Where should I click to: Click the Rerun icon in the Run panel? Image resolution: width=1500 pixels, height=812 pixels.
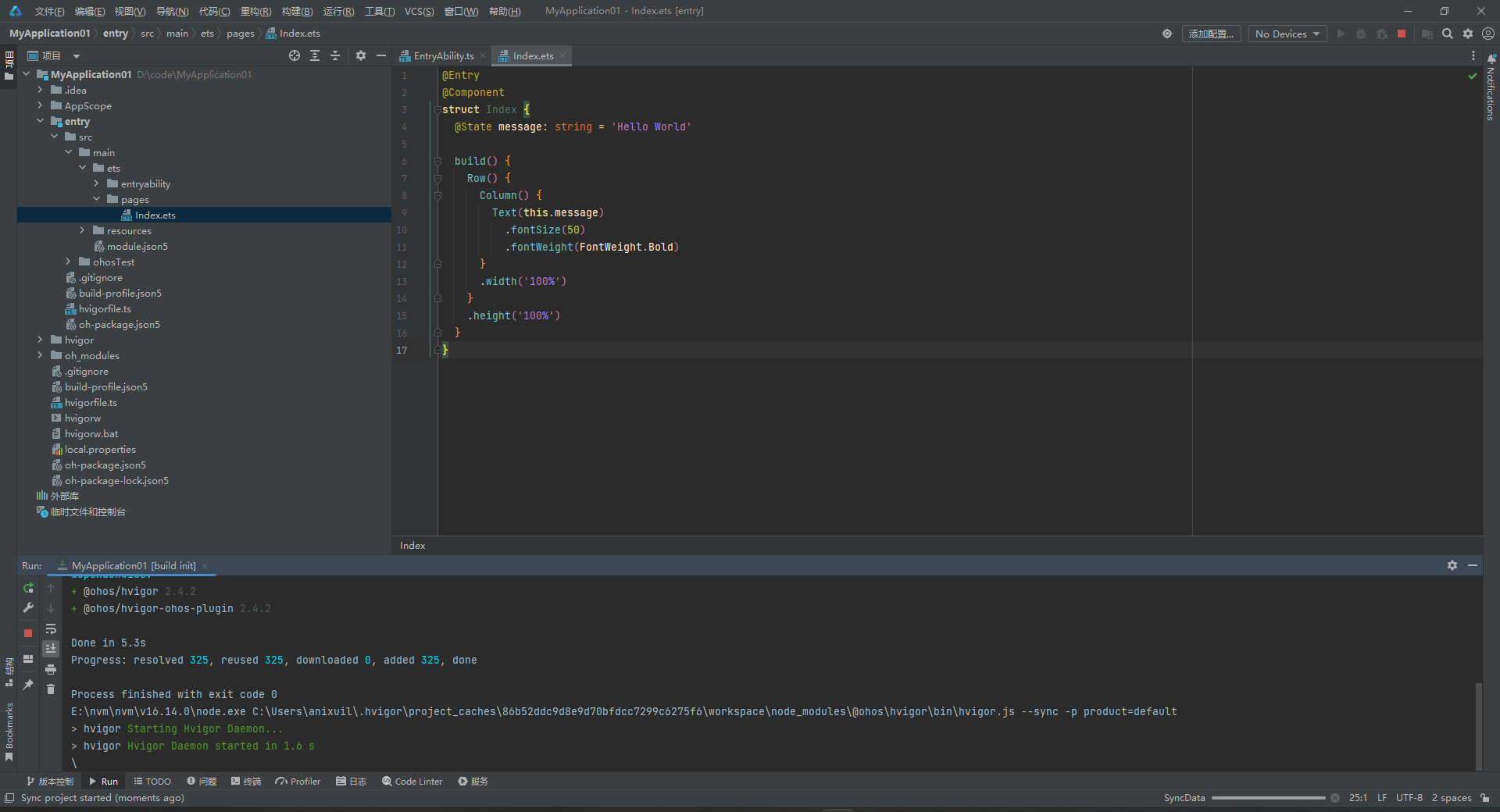[x=28, y=588]
